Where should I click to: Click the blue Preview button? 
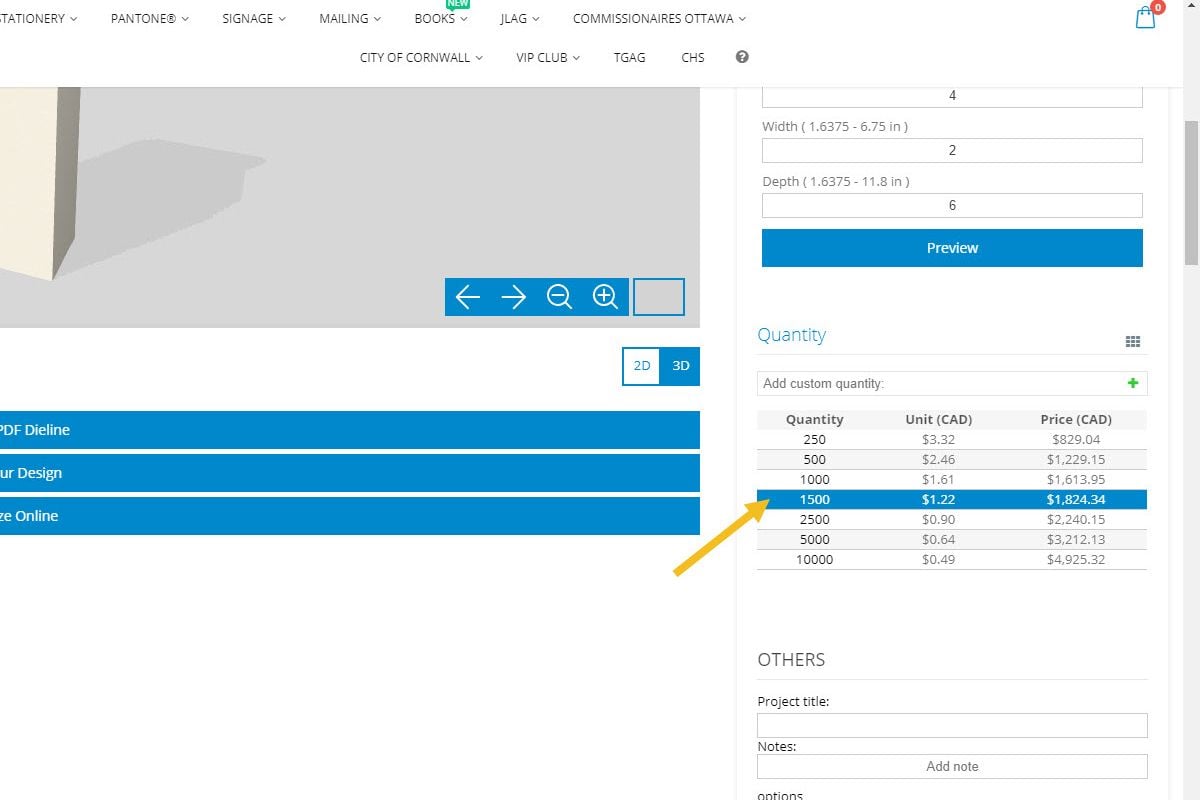(x=951, y=248)
